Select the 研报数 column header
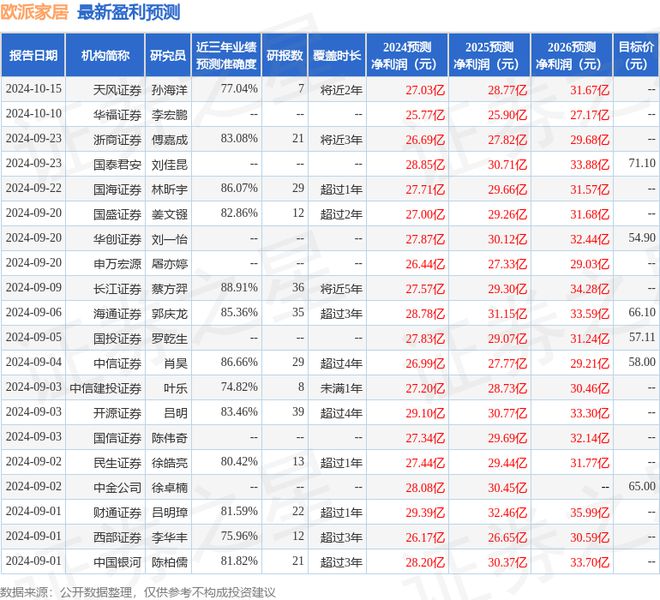The width and height of the screenshot is (660, 600). coord(285,55)
